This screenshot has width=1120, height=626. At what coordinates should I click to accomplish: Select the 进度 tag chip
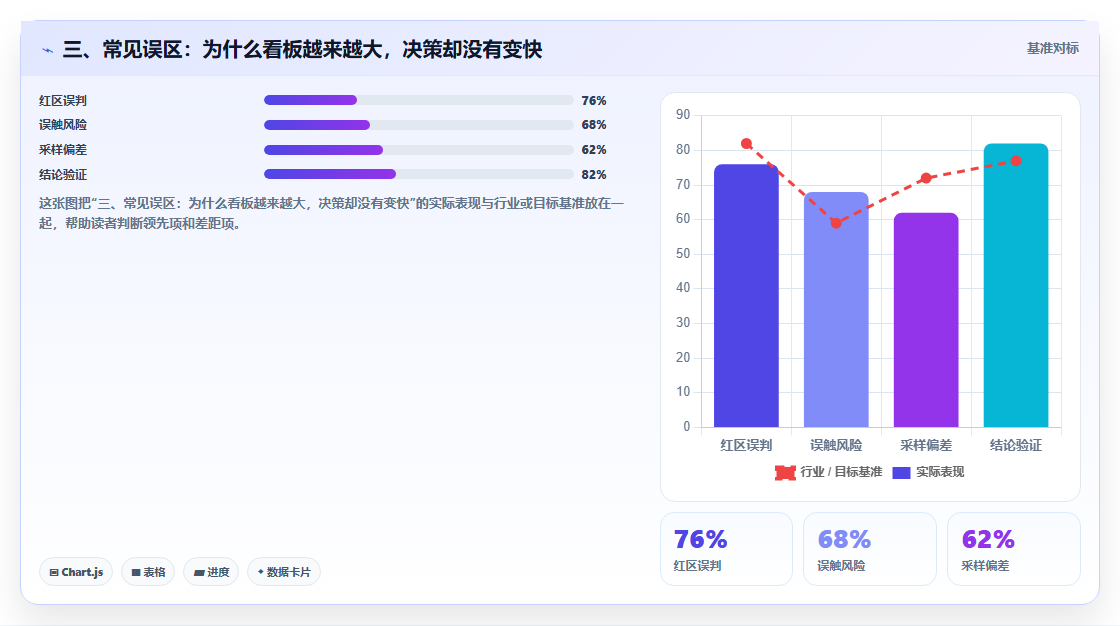(x=211, y=572)
